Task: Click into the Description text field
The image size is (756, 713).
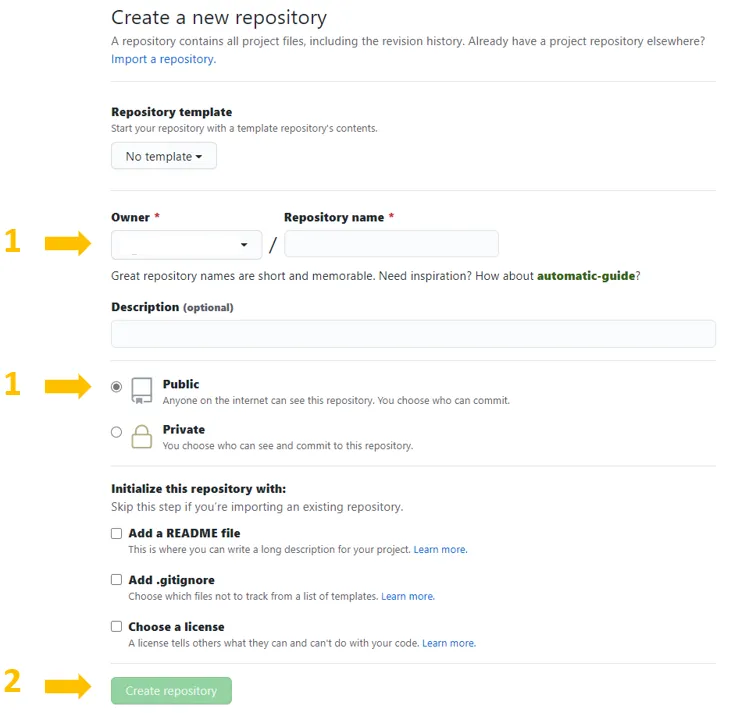Action: point(413,334)
